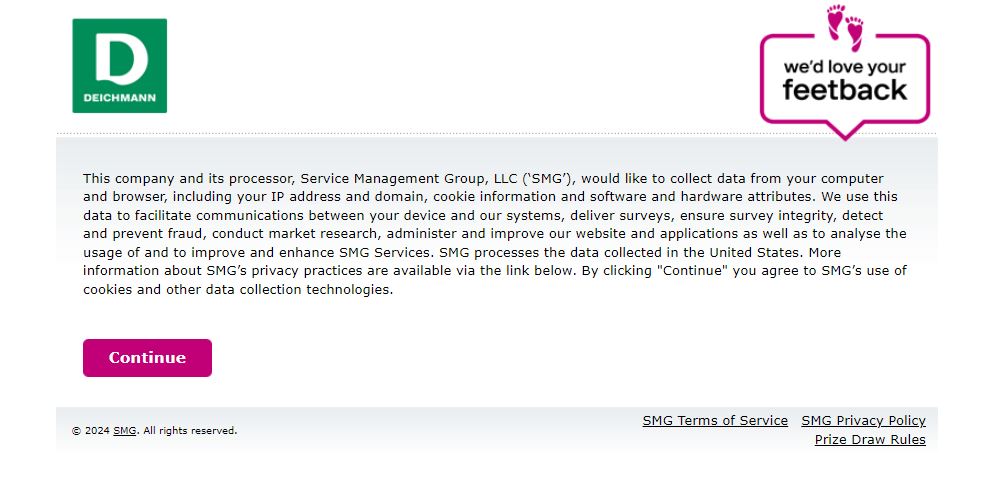Click 'Service Management Group, LLC' in the paragraph

click(x=409, y=178)
